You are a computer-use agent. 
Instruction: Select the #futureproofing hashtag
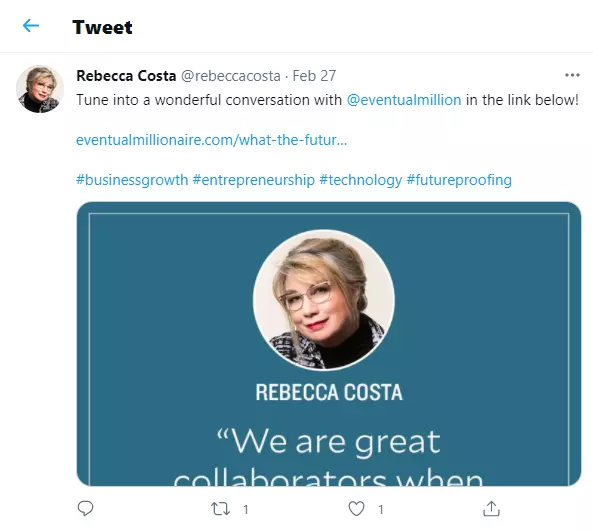(x=459, y=180)
